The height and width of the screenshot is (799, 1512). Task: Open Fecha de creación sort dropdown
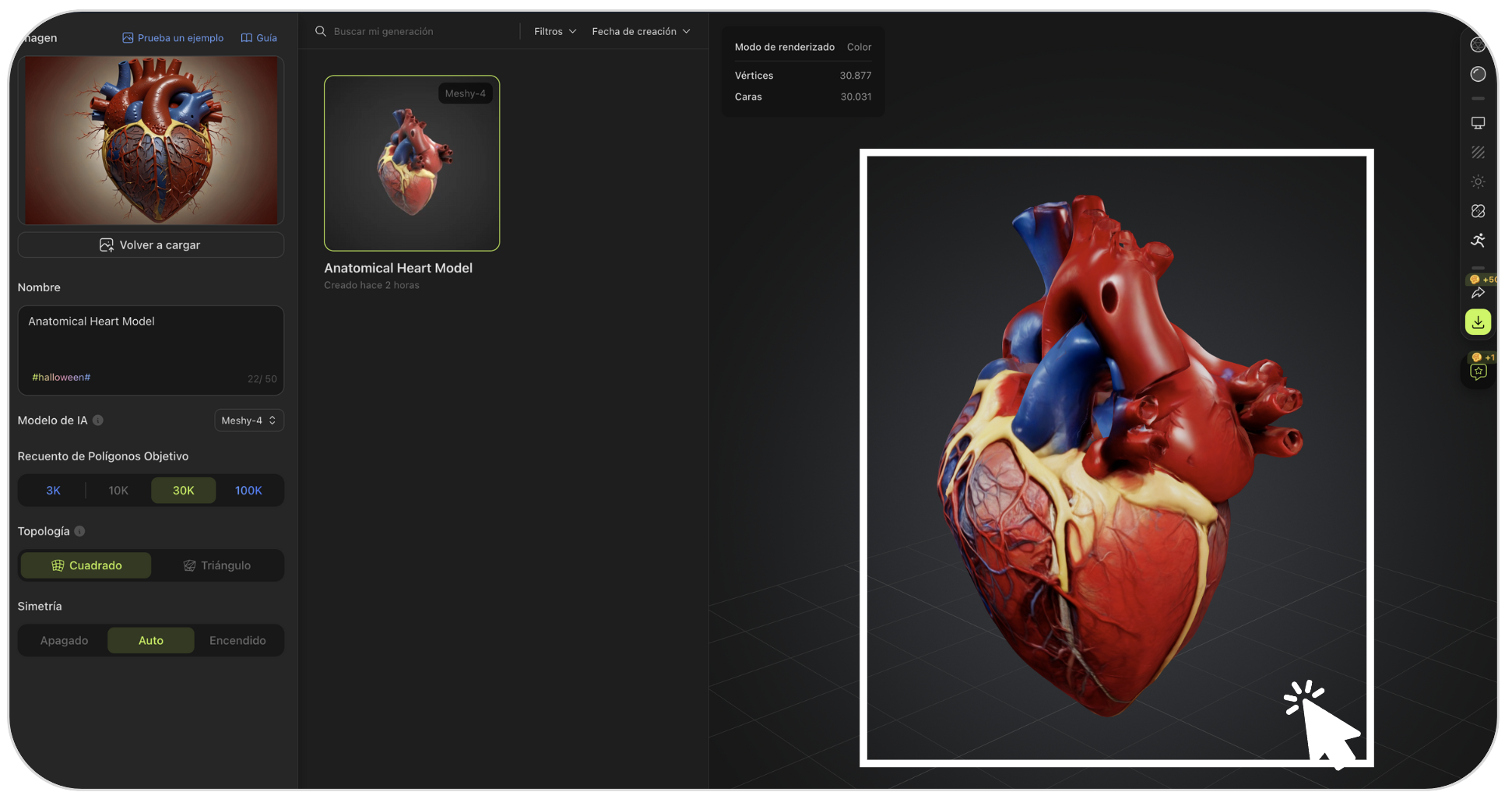point(641,31)
